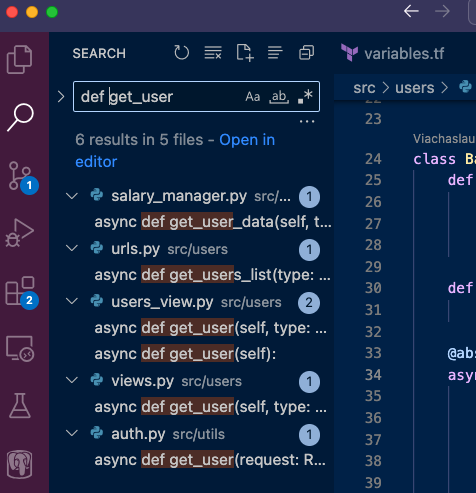The height and width of the screenshot is (493, 476).
Task: Click the Collapse All results icon
Action: (306, 53)
